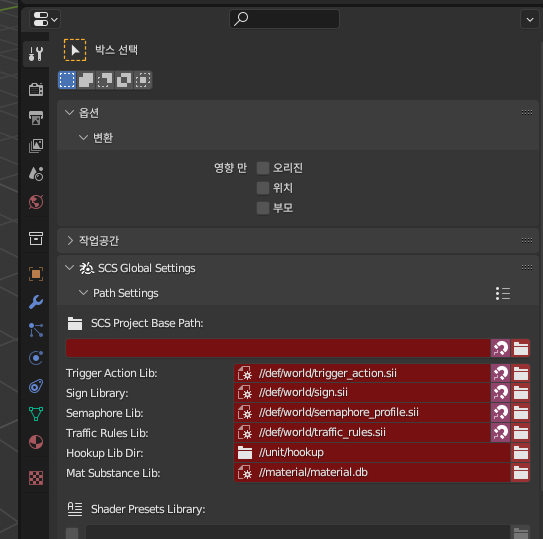543x539 pixels.
Task: Collapse the Path Settings subpanel
Action: 83,293
